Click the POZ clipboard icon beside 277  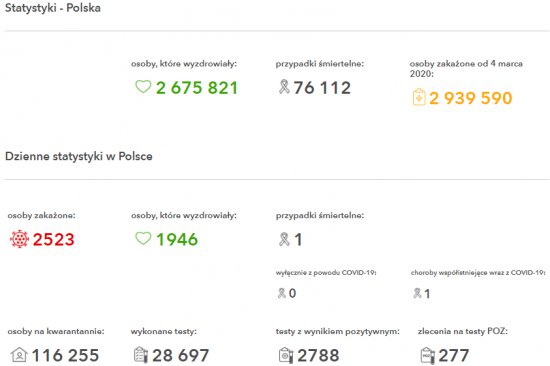click(x=428, y=355)
